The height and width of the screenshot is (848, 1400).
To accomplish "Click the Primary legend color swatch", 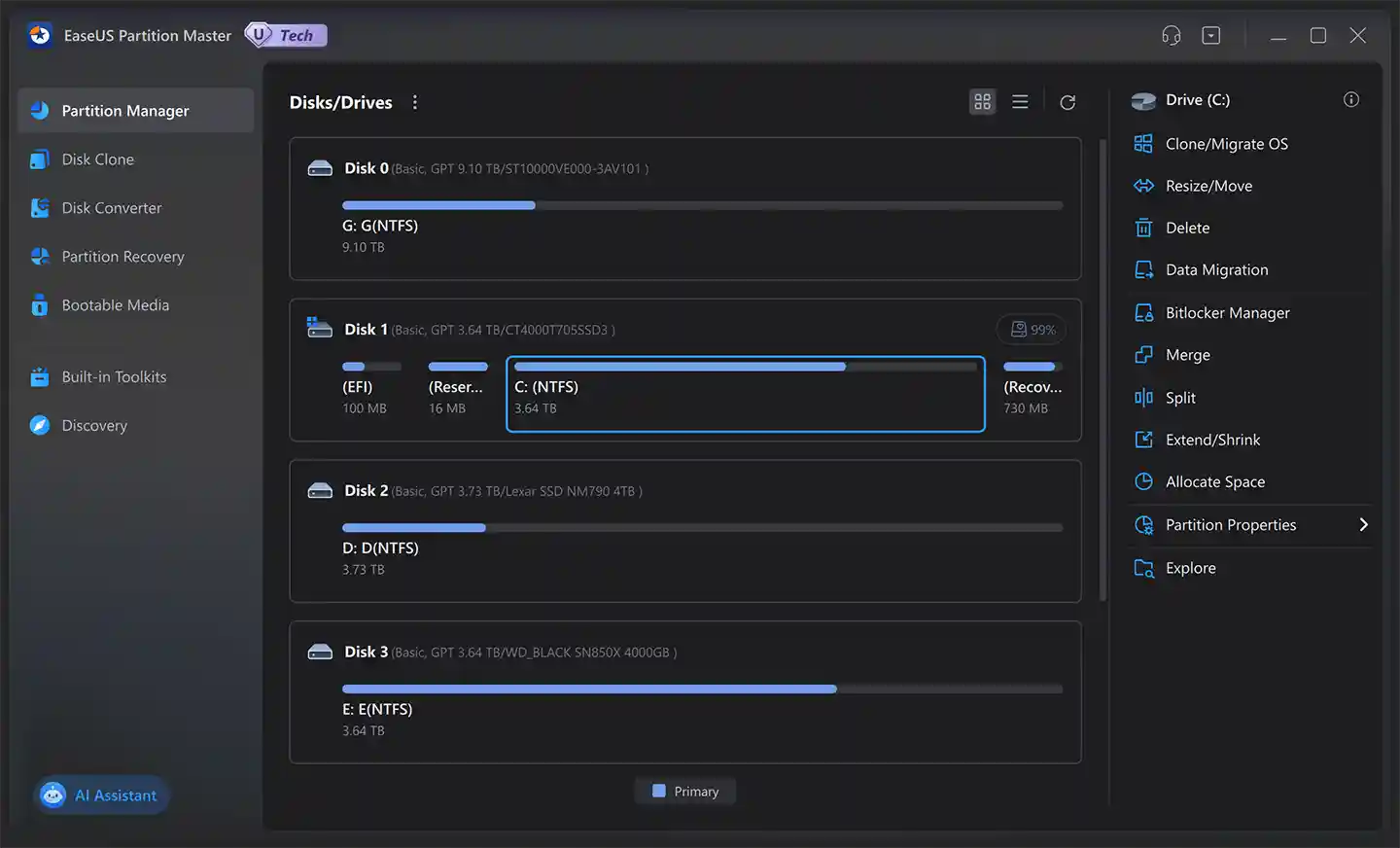I will tap(658, 792).
